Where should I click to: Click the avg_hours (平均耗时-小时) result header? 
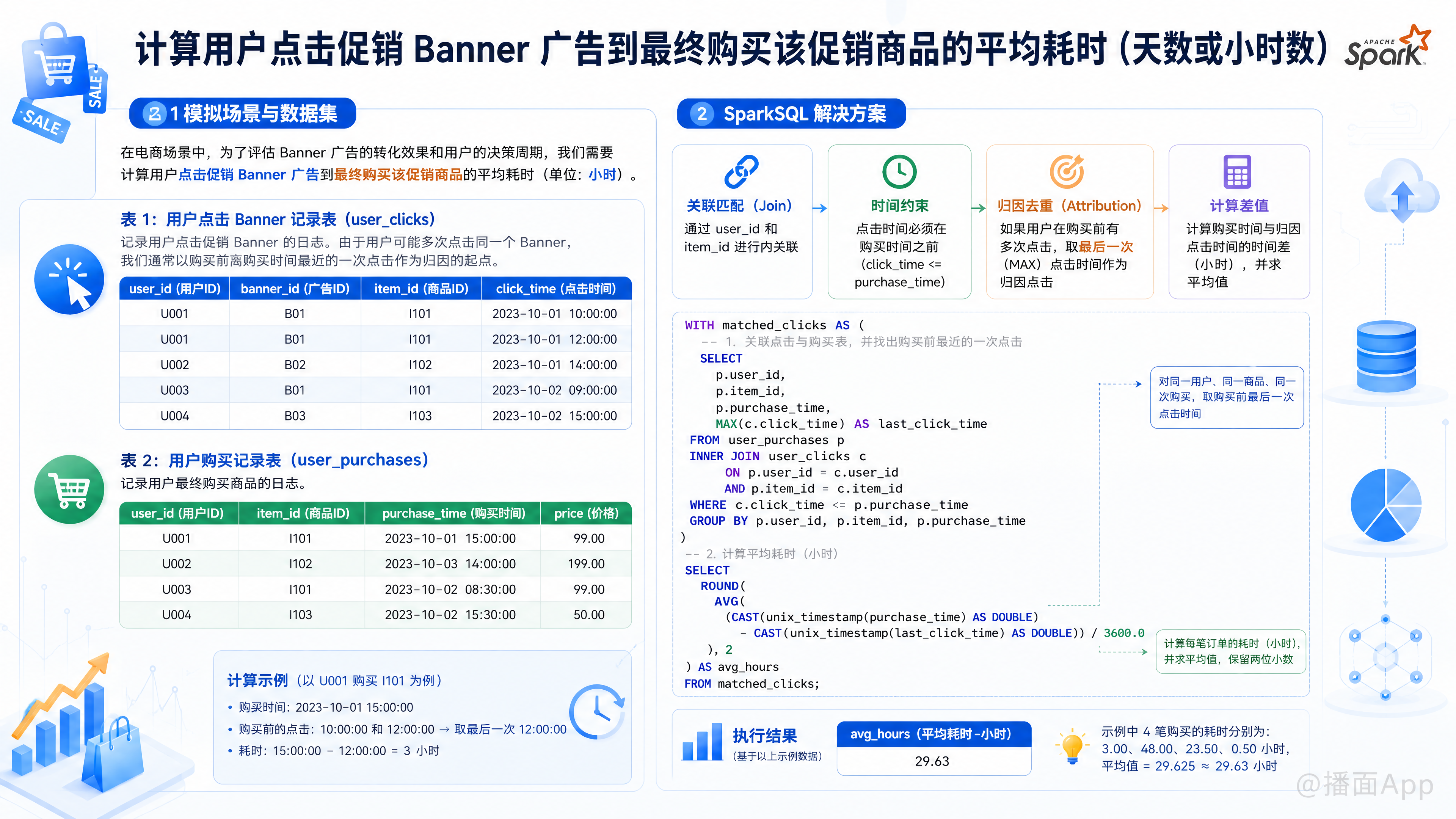[x=933, y=734]
